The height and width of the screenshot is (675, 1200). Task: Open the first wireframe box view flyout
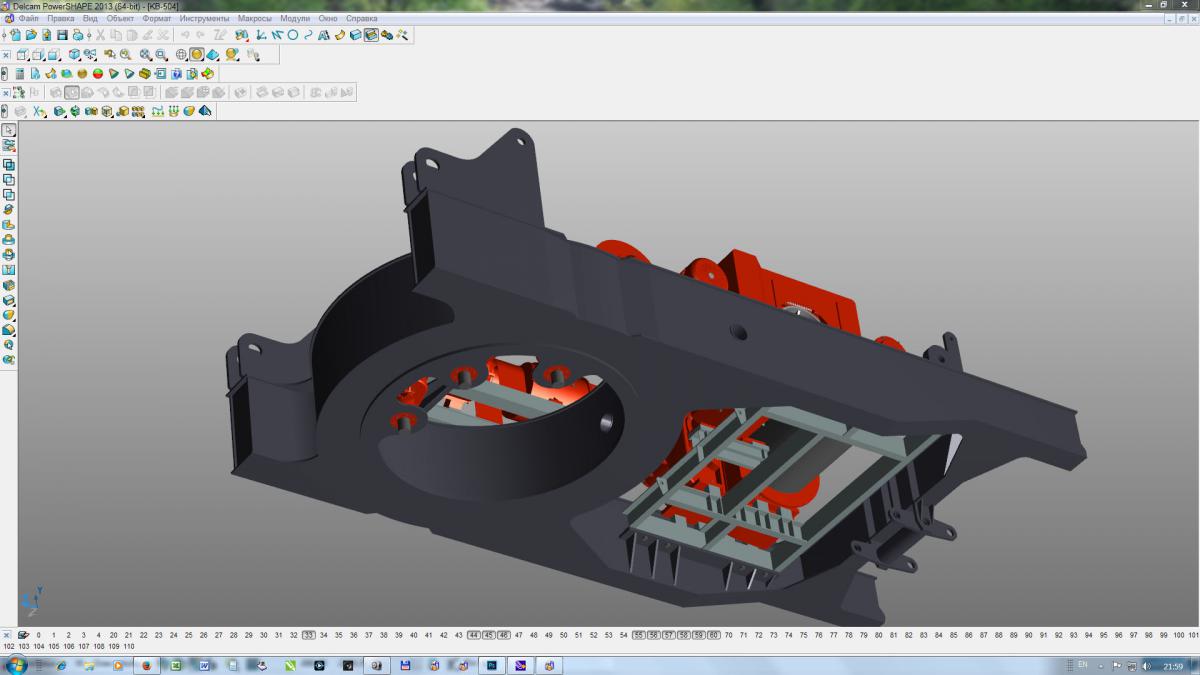click(x=23, y=55)
